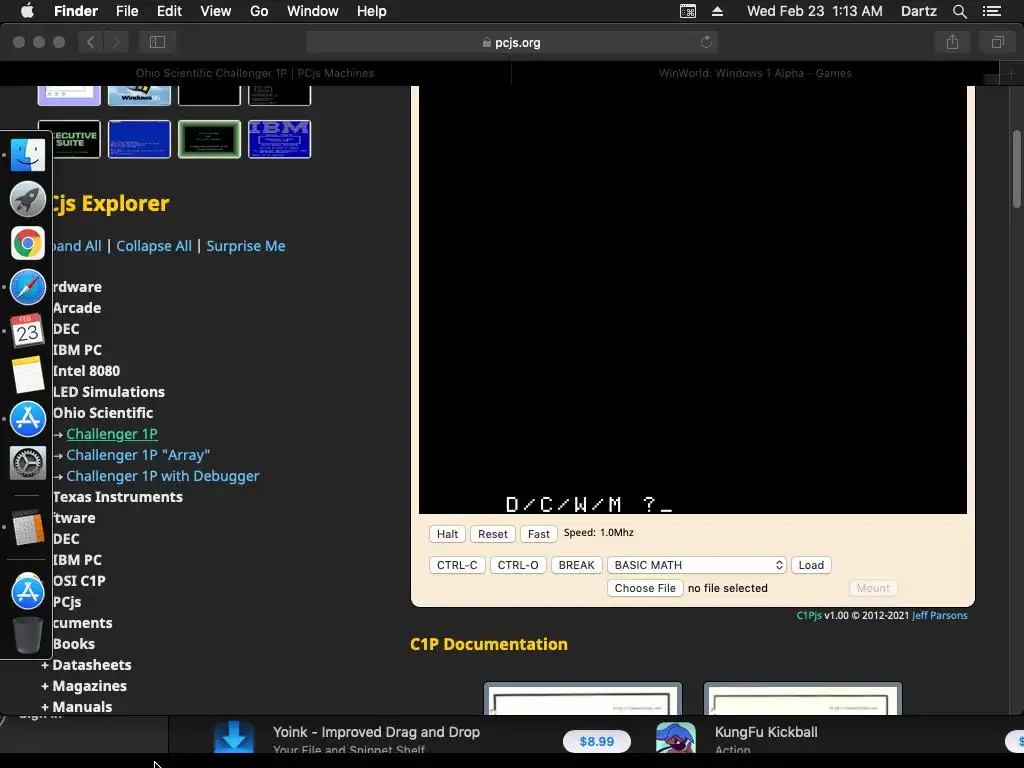Click the emulator screen D/C/W/M prompt
The height and width of the screenshot is (768, 1024).
pos(588,504)
